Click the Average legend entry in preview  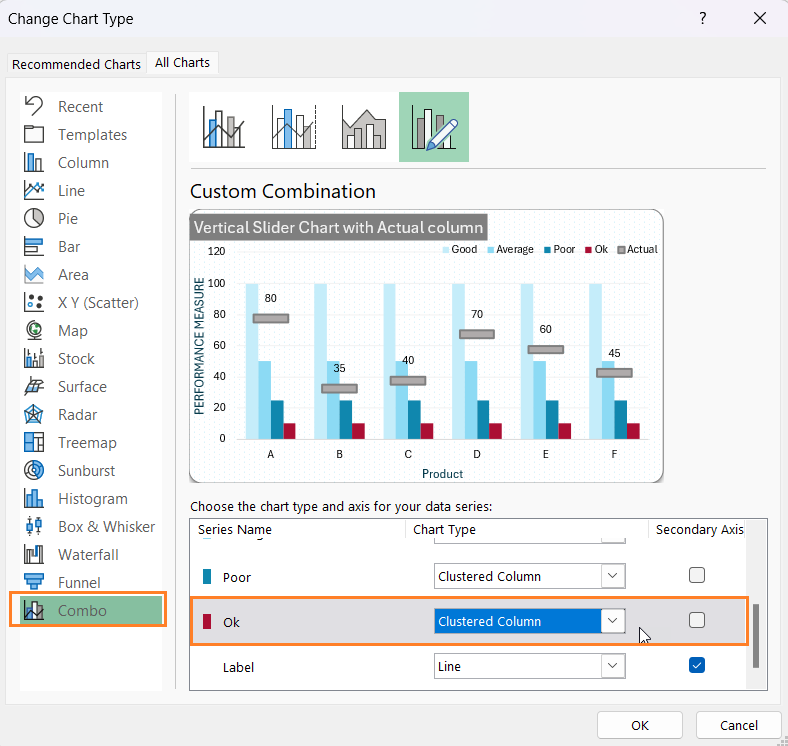[x=510, y=249]
